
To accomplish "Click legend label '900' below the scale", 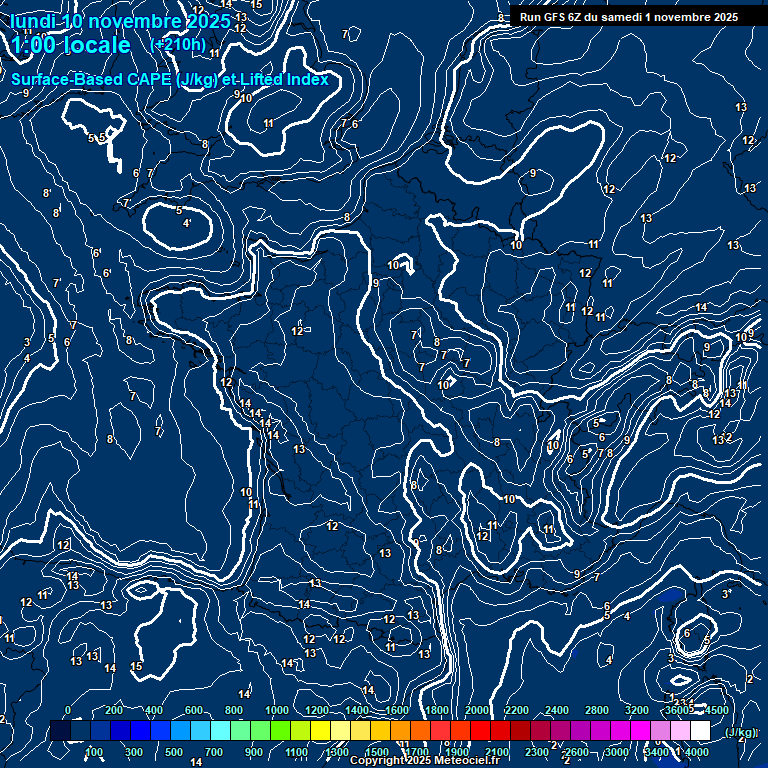I will (254, 752).
